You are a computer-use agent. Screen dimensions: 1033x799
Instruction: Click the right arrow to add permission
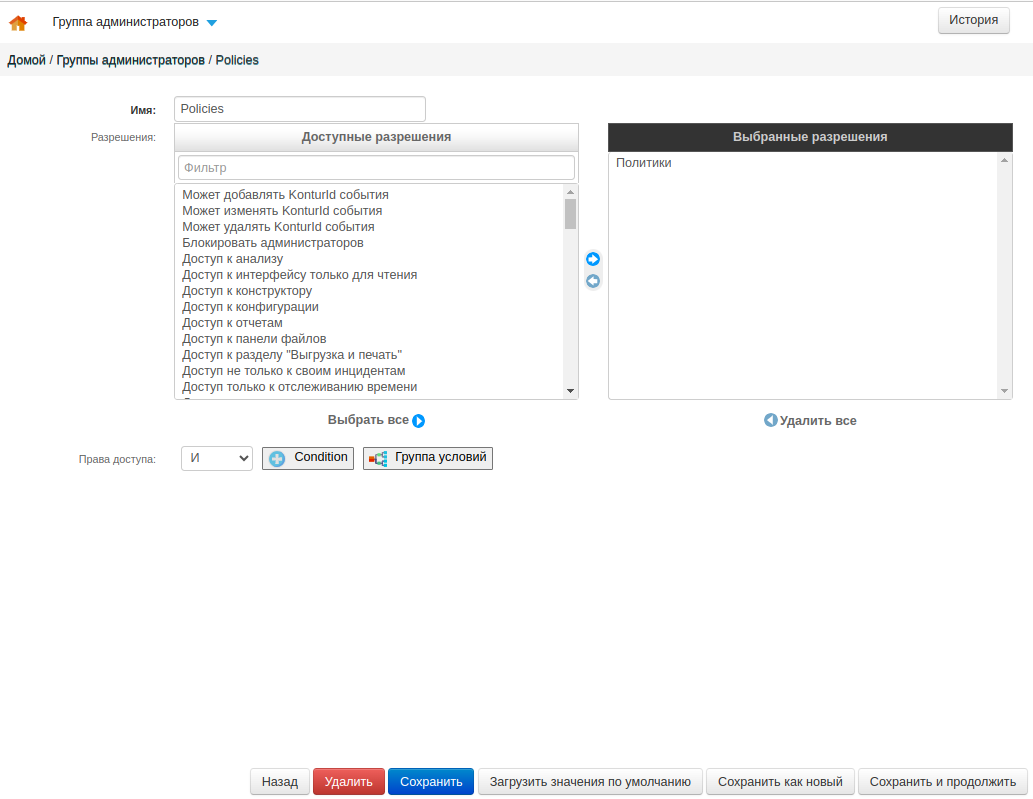(593, 259)
